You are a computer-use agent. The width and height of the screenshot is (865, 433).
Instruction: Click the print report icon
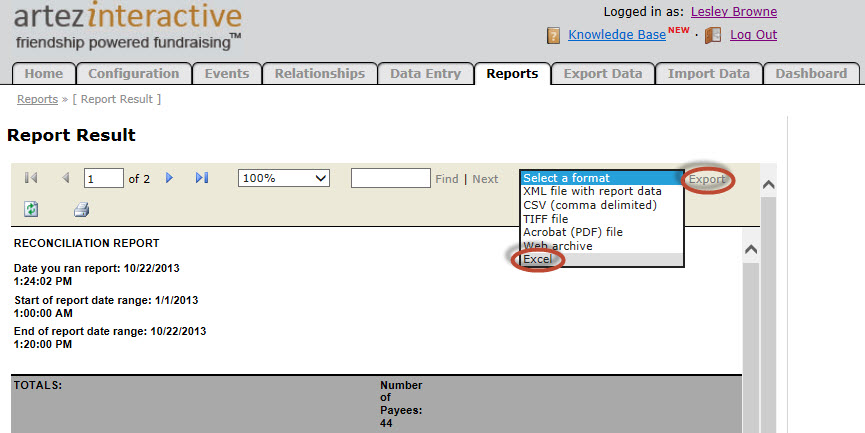81,209
